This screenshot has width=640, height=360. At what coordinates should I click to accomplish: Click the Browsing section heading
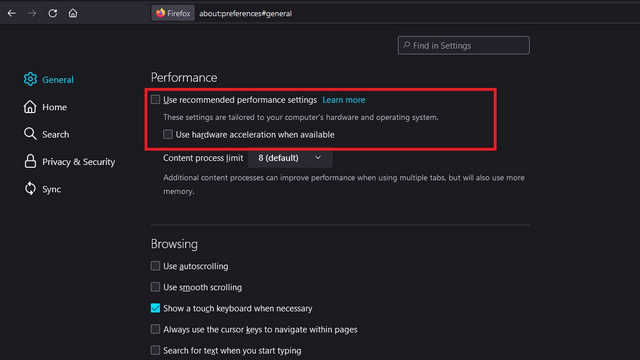[x=174, y=244]
